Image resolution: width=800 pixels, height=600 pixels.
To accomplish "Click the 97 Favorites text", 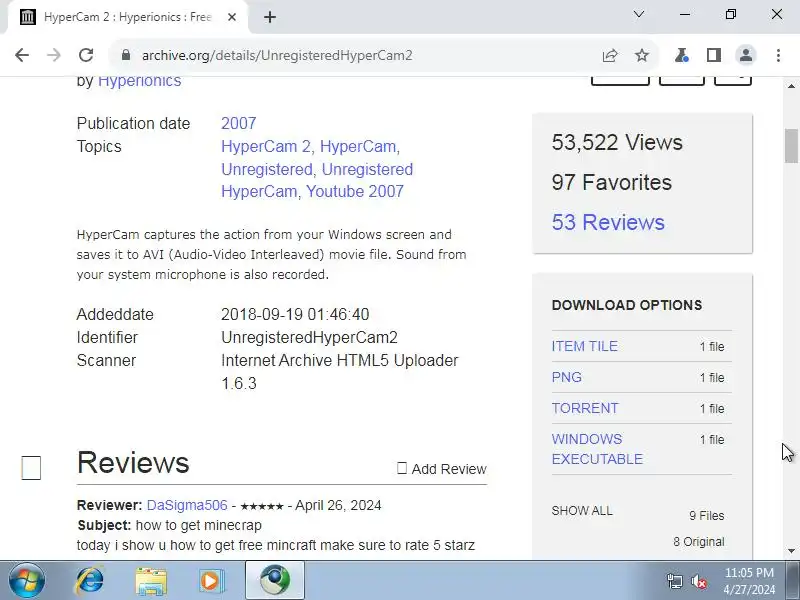I will coord(611,182).
